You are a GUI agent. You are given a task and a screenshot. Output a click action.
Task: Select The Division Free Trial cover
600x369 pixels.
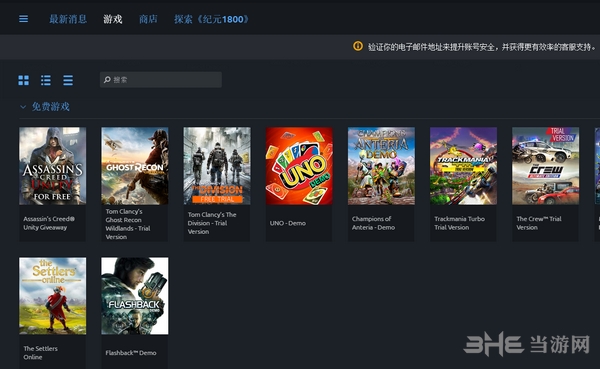coord(217,166)
